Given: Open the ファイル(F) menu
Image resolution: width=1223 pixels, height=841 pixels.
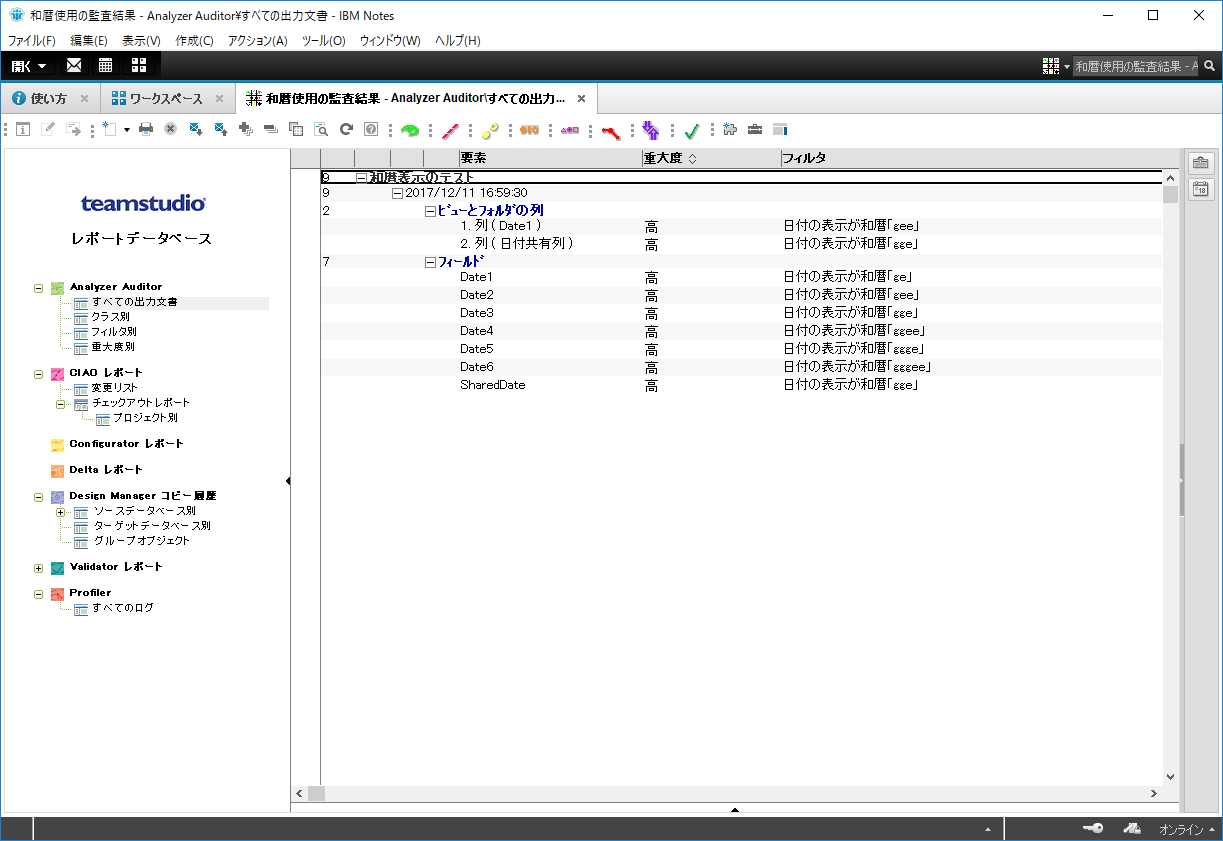Looking at the screenshot, I should tap(32, 41).
